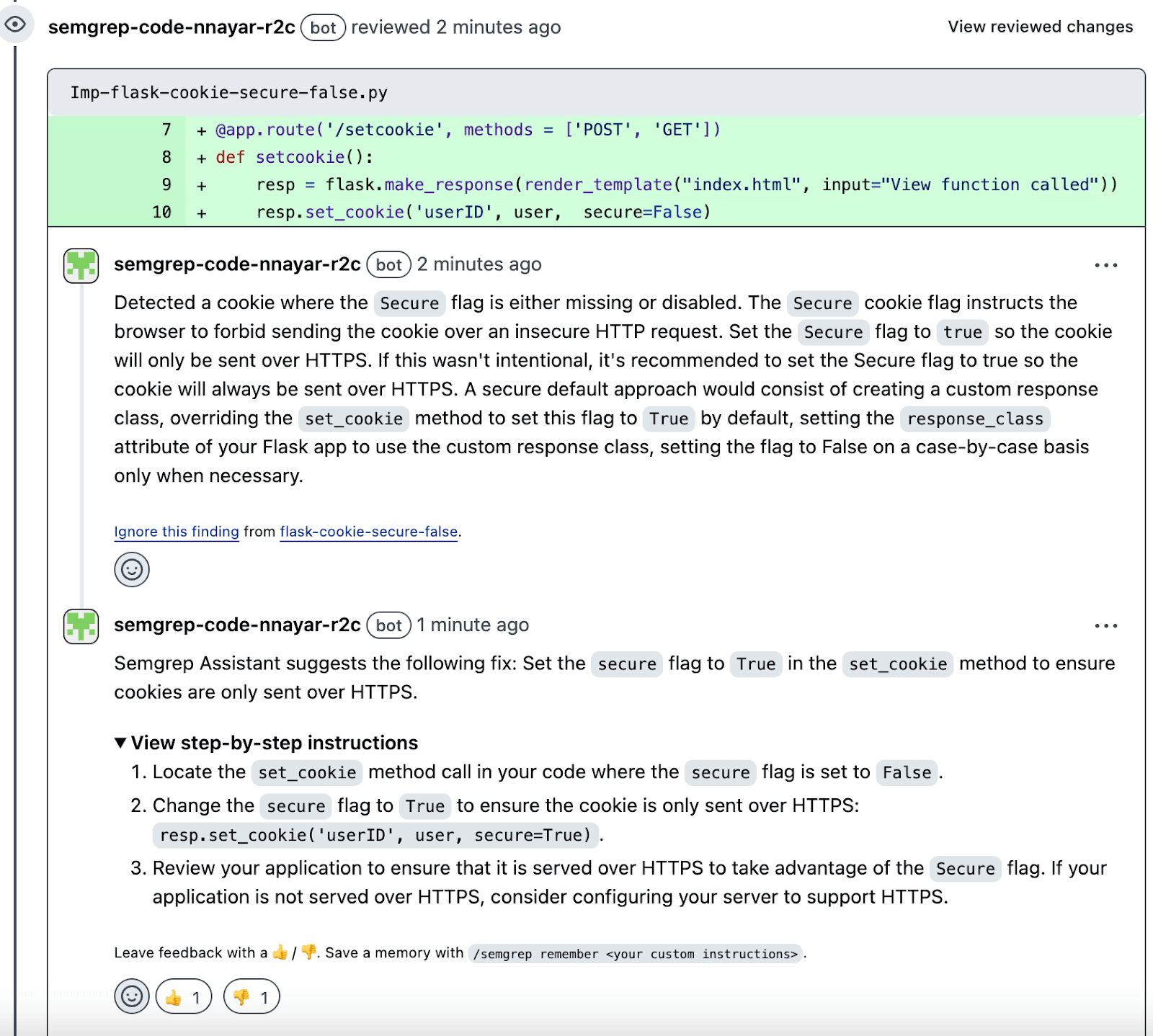Viewport: 1153px width, 1036px height.
Task: Click diff line number 7
Action: click(x=166, y=130)
